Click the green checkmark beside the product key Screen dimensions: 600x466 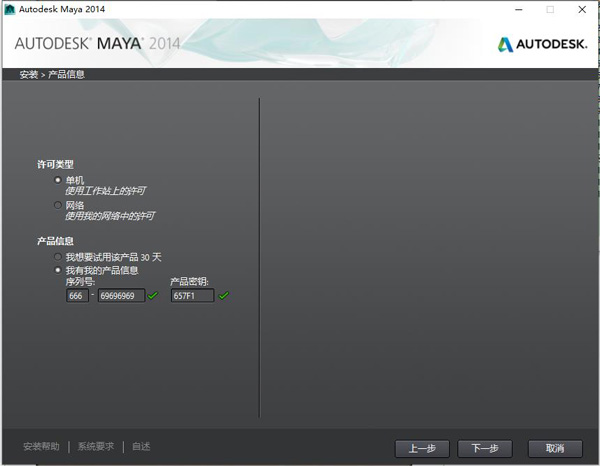click(224, 295)
